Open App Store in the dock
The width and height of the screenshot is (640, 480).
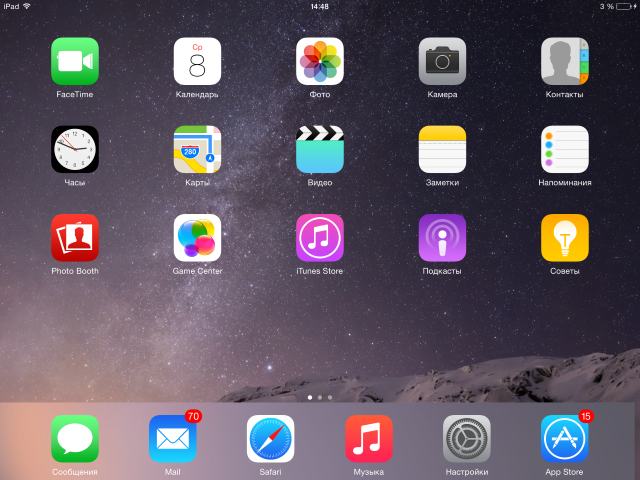click(x=564, y=439)
